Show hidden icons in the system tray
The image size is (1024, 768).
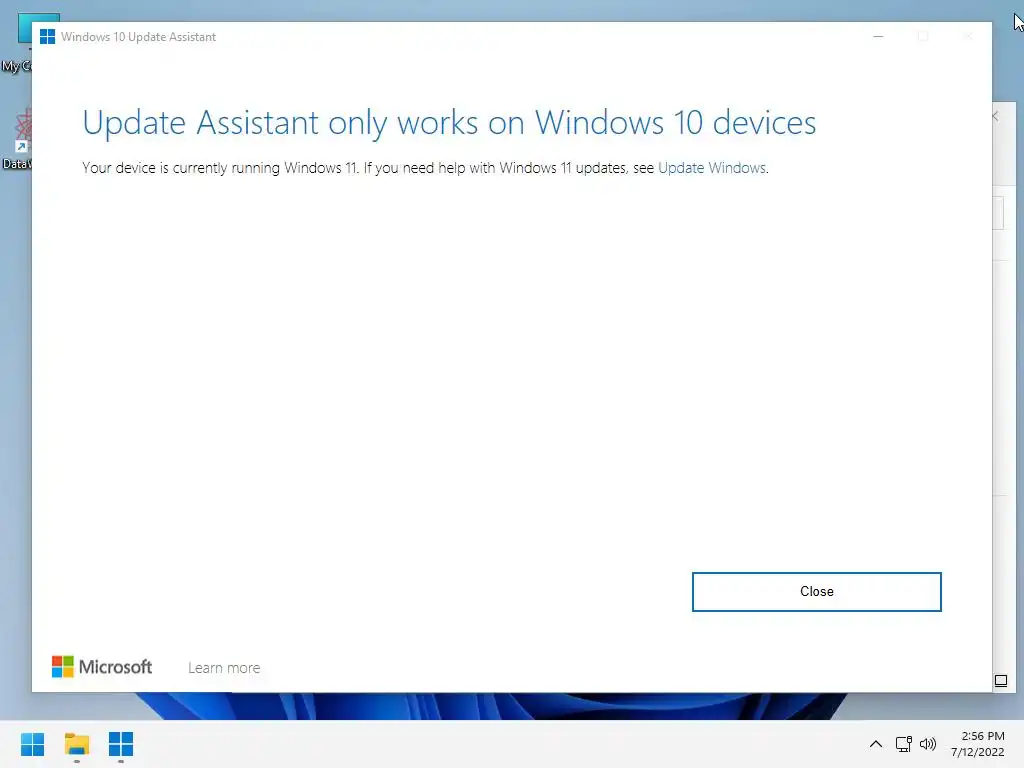pos(876,744)
